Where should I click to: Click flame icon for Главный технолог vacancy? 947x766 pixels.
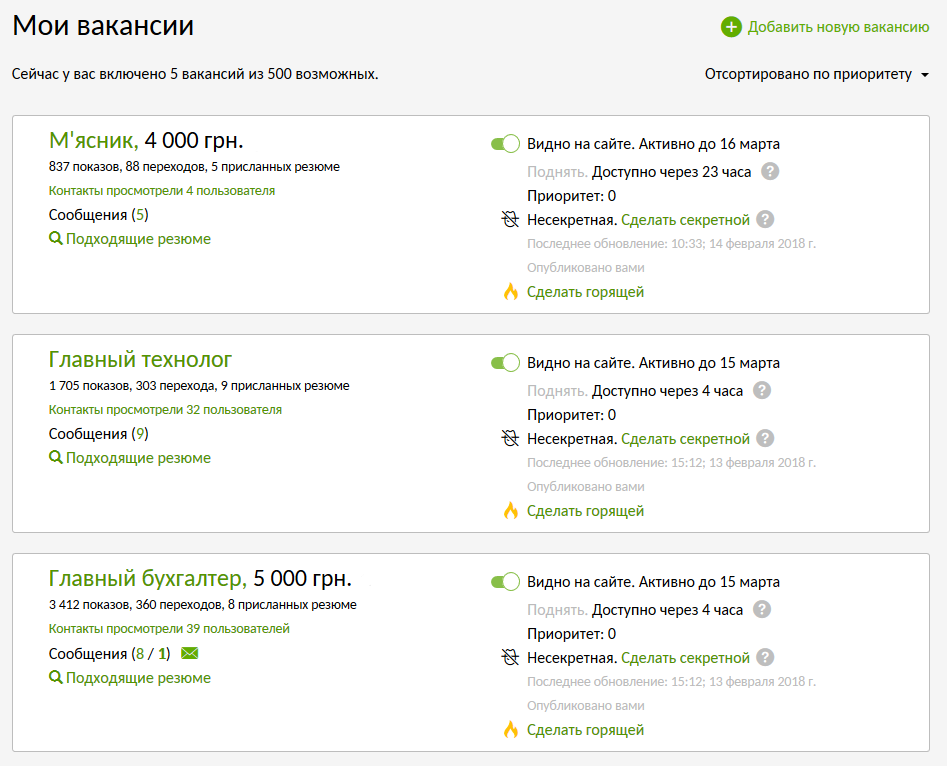510,511
